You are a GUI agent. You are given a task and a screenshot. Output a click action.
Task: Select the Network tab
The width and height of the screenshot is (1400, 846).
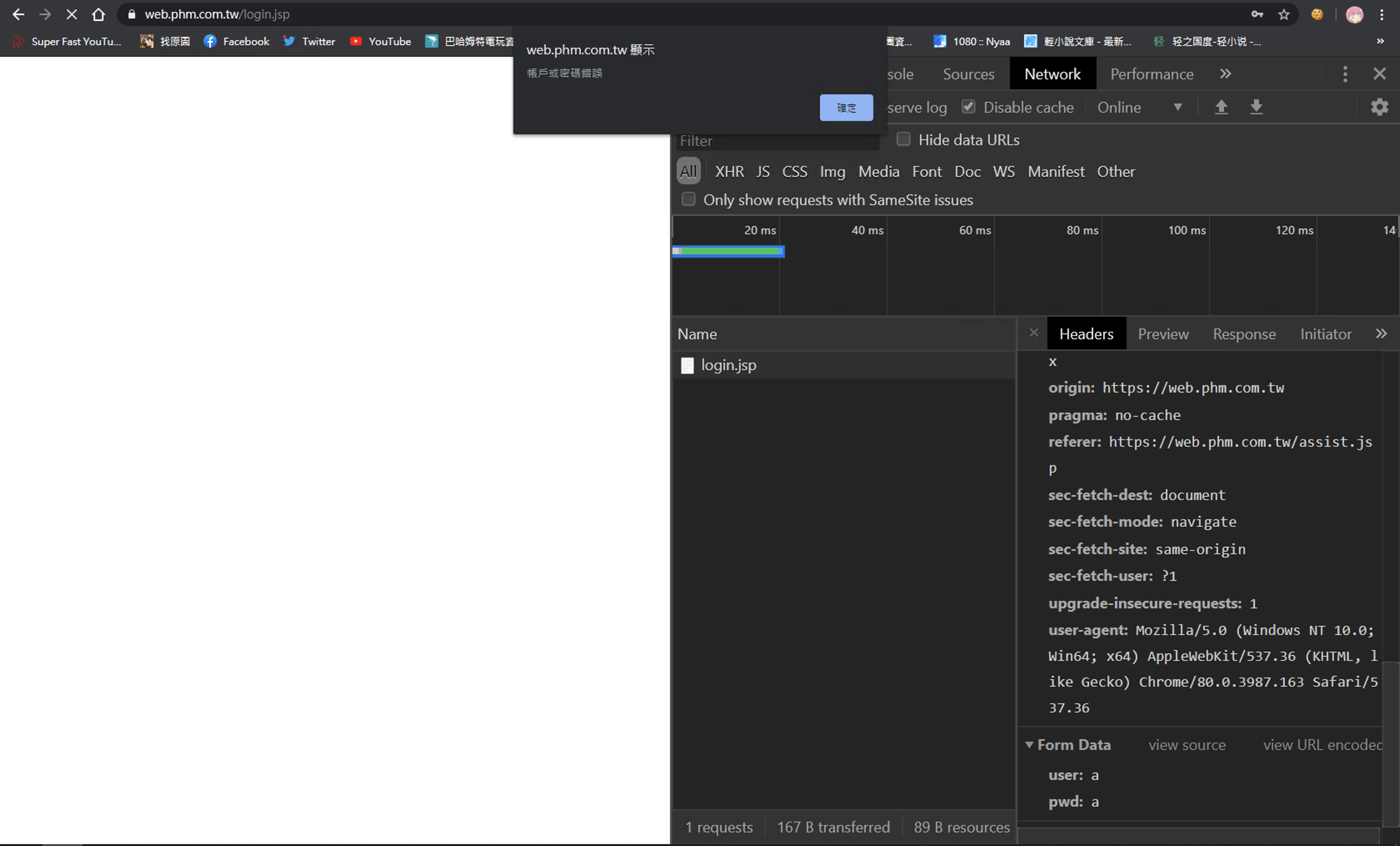(1052, 74)
